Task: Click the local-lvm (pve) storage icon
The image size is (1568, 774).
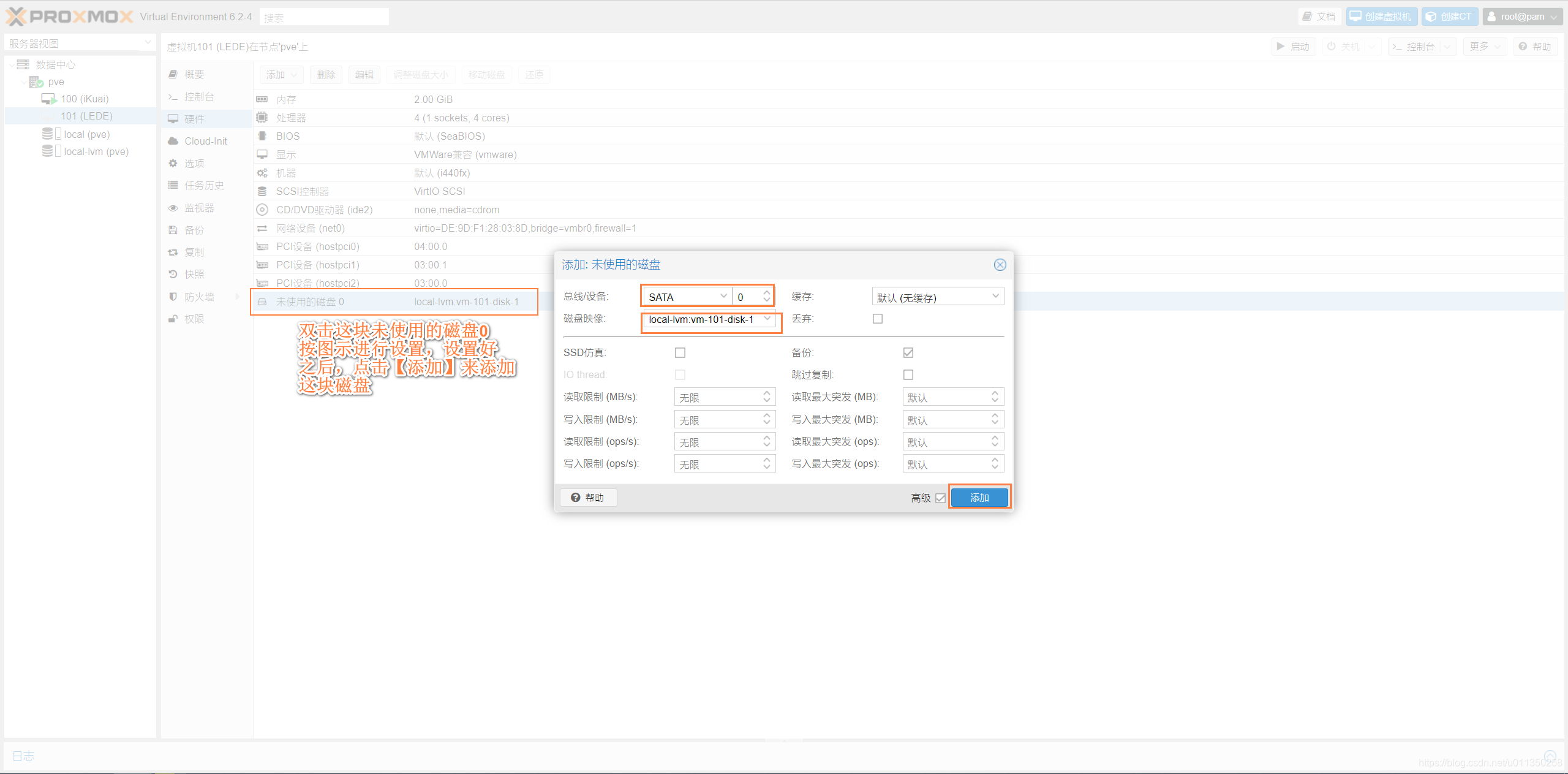Action: (48, 151)
